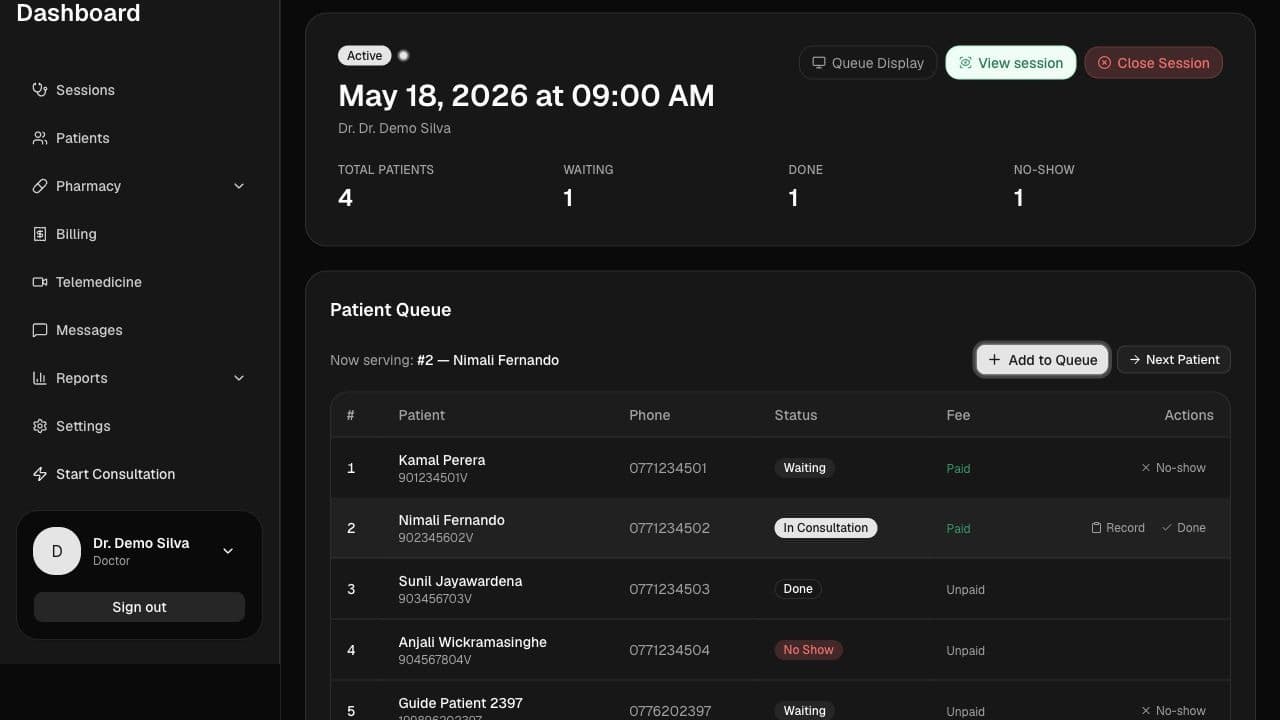Sign out of the dashboard
1280x720 pixels.
click(x=139, y=607)
